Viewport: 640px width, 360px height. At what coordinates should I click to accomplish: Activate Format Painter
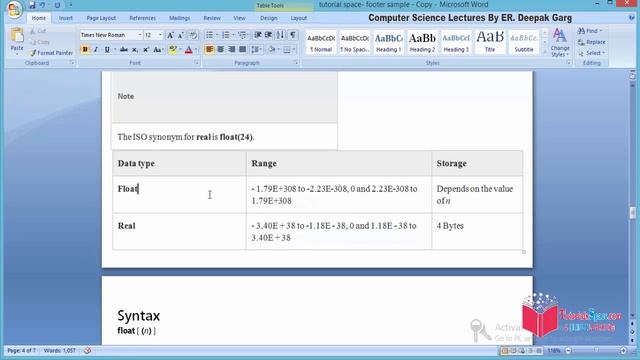[x=51, y=53]
